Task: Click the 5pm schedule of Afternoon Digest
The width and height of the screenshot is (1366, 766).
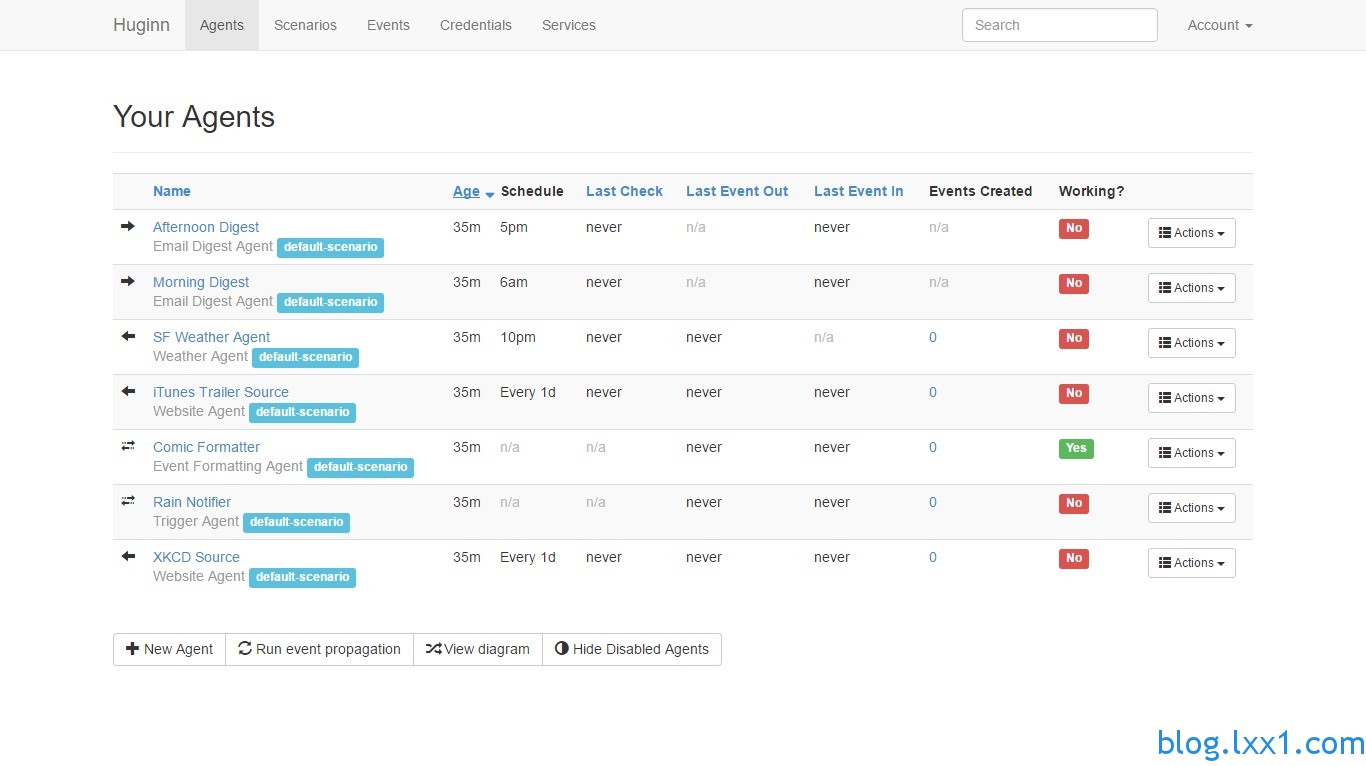Action: 514,227
